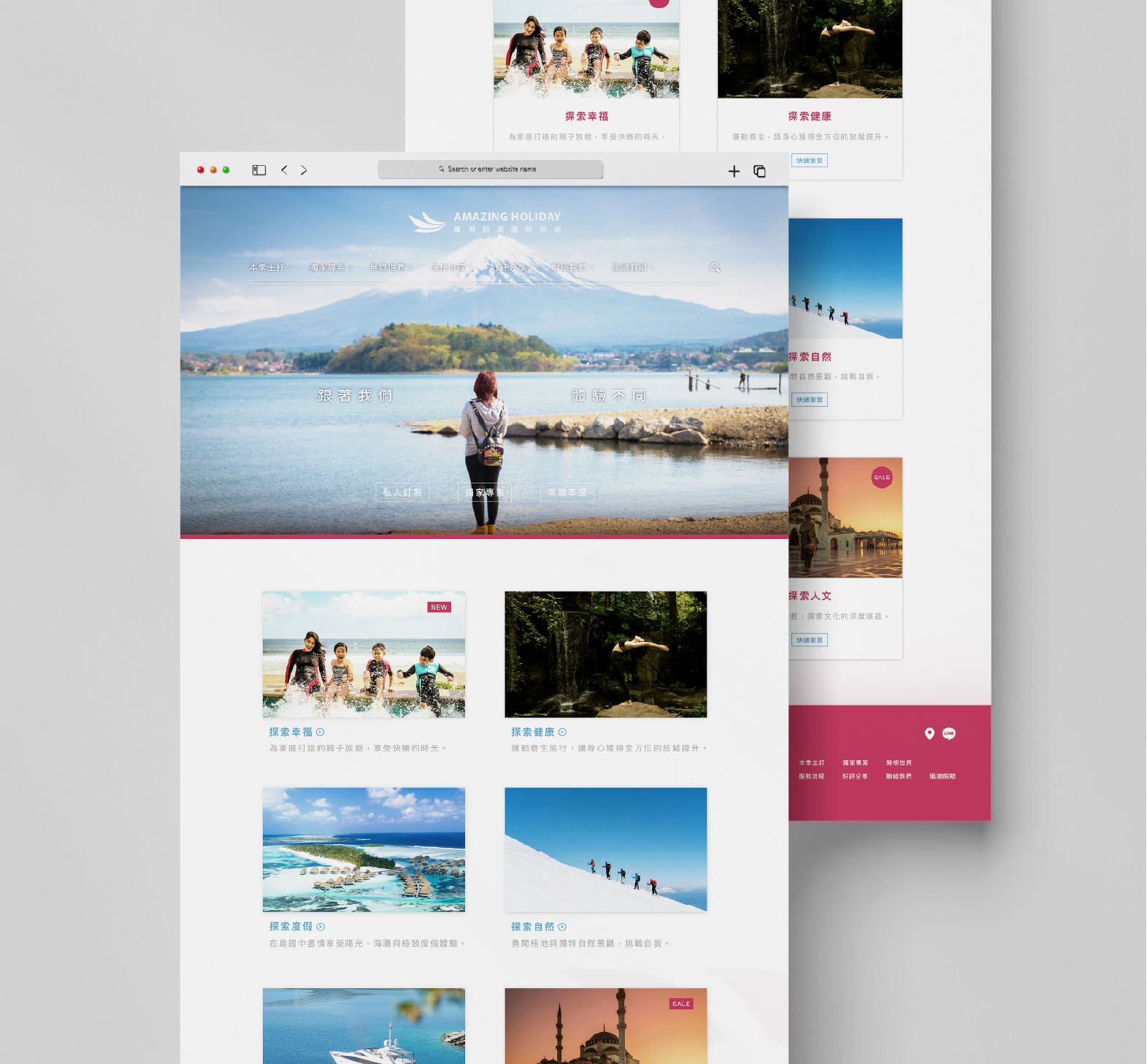Click the location pin icon in footer
The height and width of the screenshot is (1064, 1147).
click(x=929, y=733)
